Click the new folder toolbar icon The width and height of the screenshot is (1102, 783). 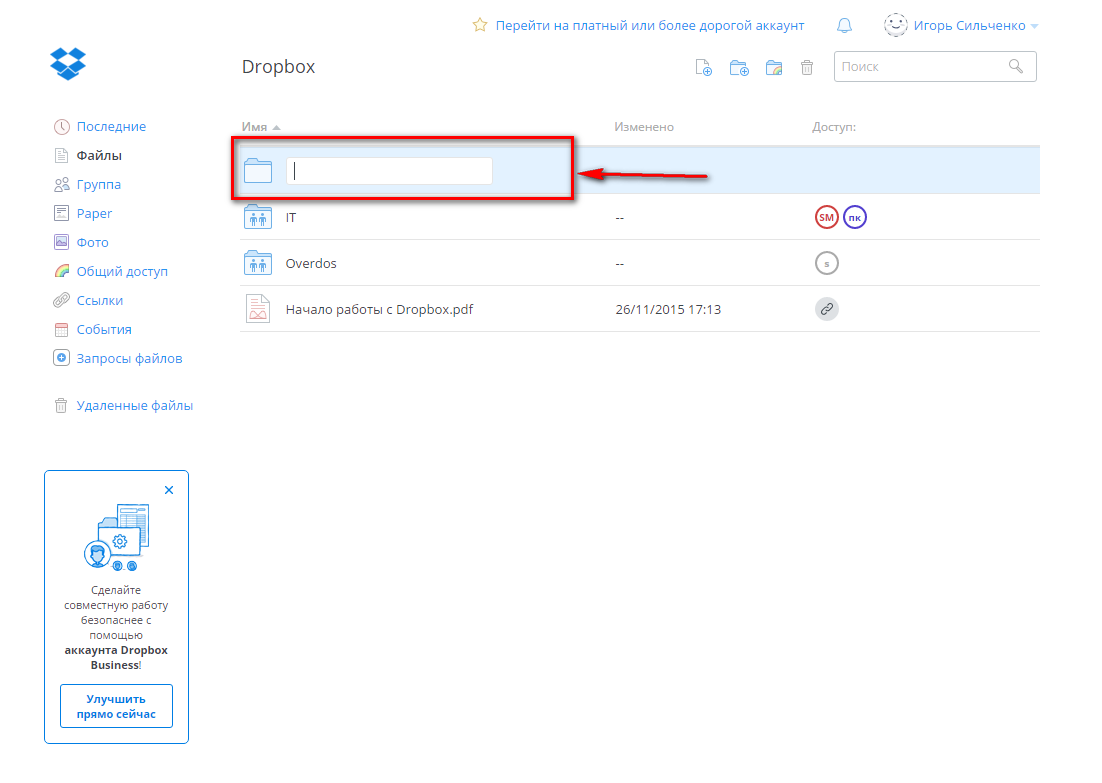(x=739, y=67)
